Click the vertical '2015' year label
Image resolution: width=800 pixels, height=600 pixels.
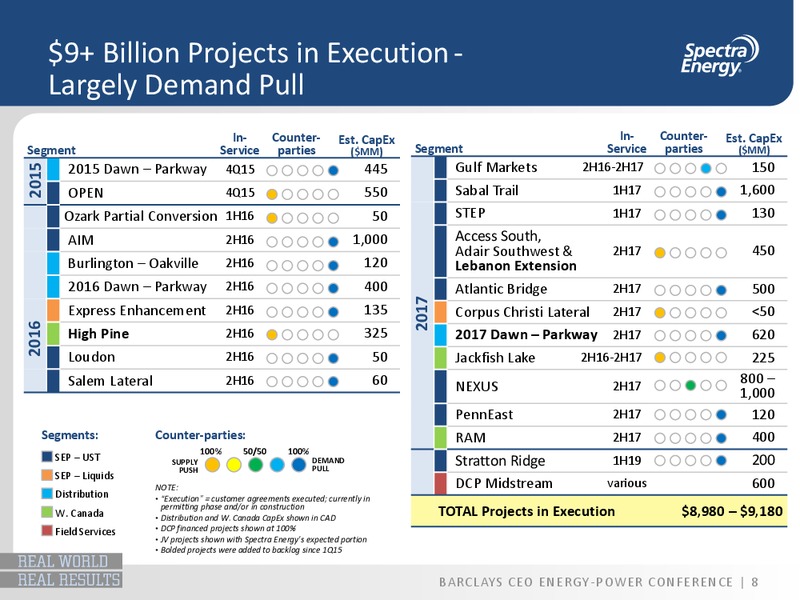35,181
